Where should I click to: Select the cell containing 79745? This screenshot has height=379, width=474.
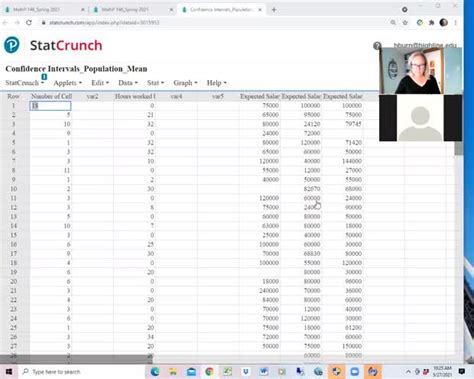(x=343, y=124)
